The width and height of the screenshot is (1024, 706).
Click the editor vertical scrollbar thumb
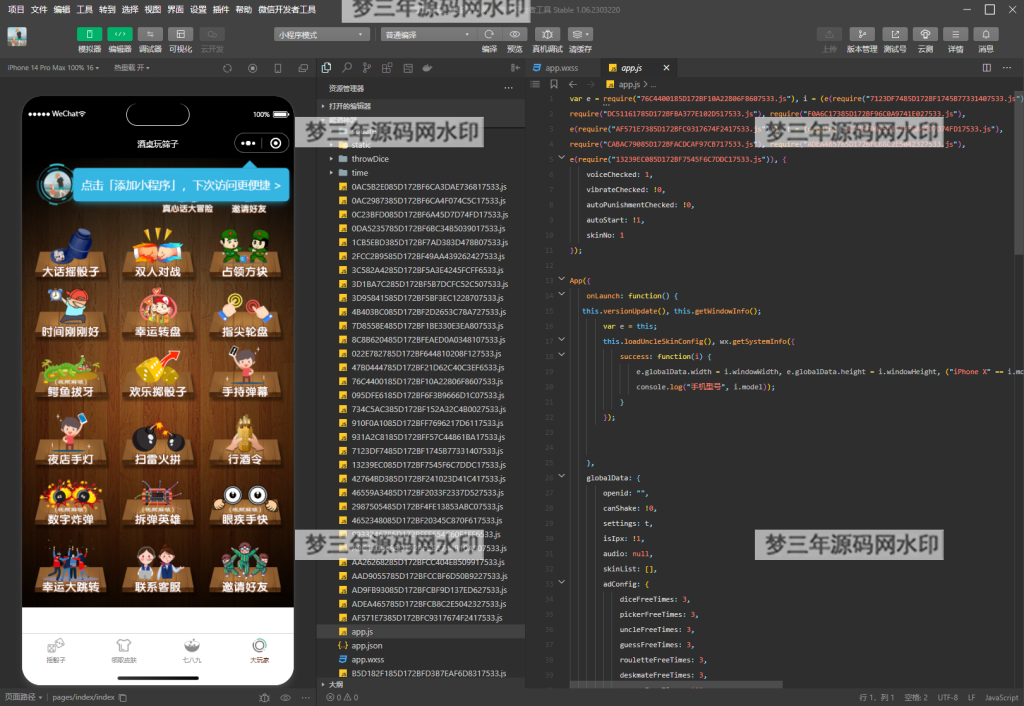pyautogui.click(x=1019, y=172)
